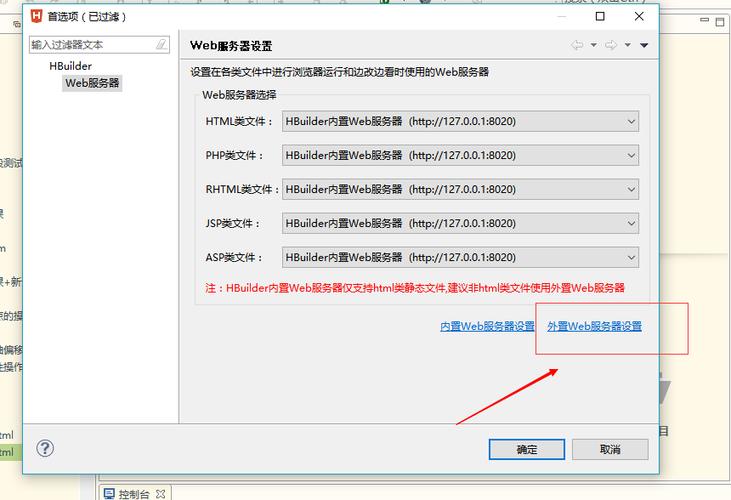Select HBuilder node in preferences tree
This screenshot has height=500, width=731.
(x=70, y=66)
